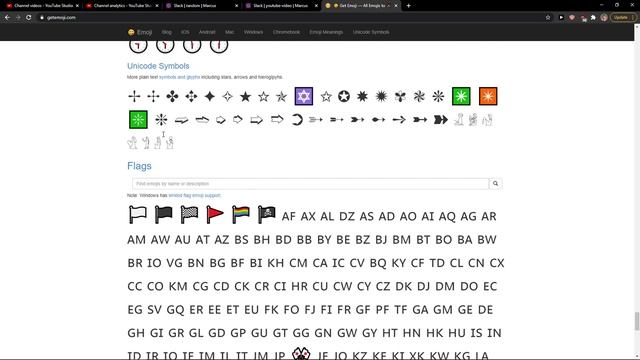Open the Windows nav item

click(x=253, y=32)
